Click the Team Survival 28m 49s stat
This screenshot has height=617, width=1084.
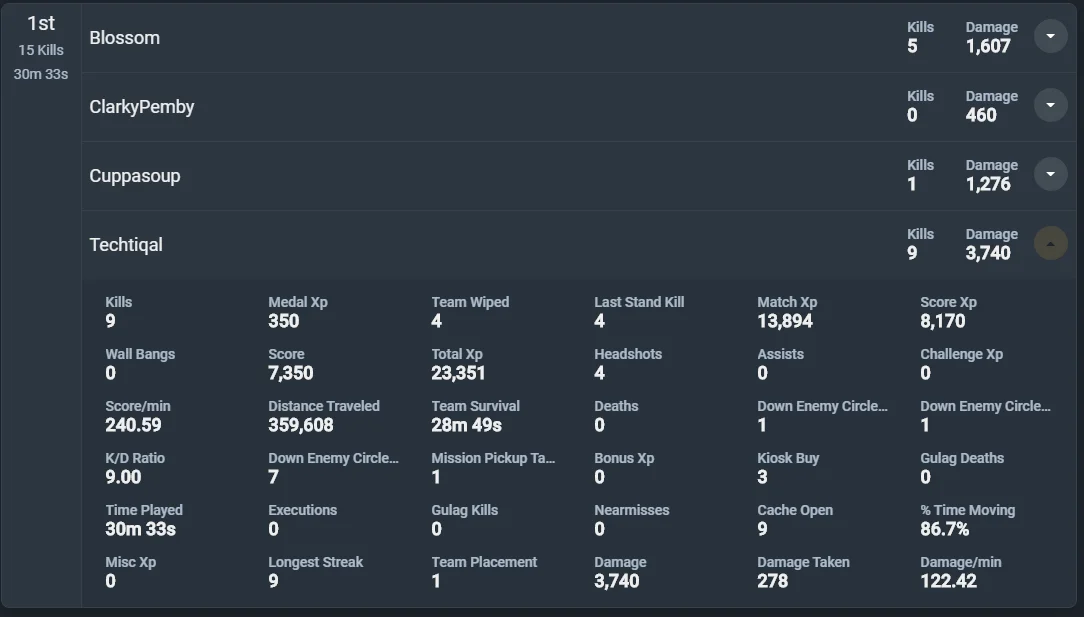point(476,416)
